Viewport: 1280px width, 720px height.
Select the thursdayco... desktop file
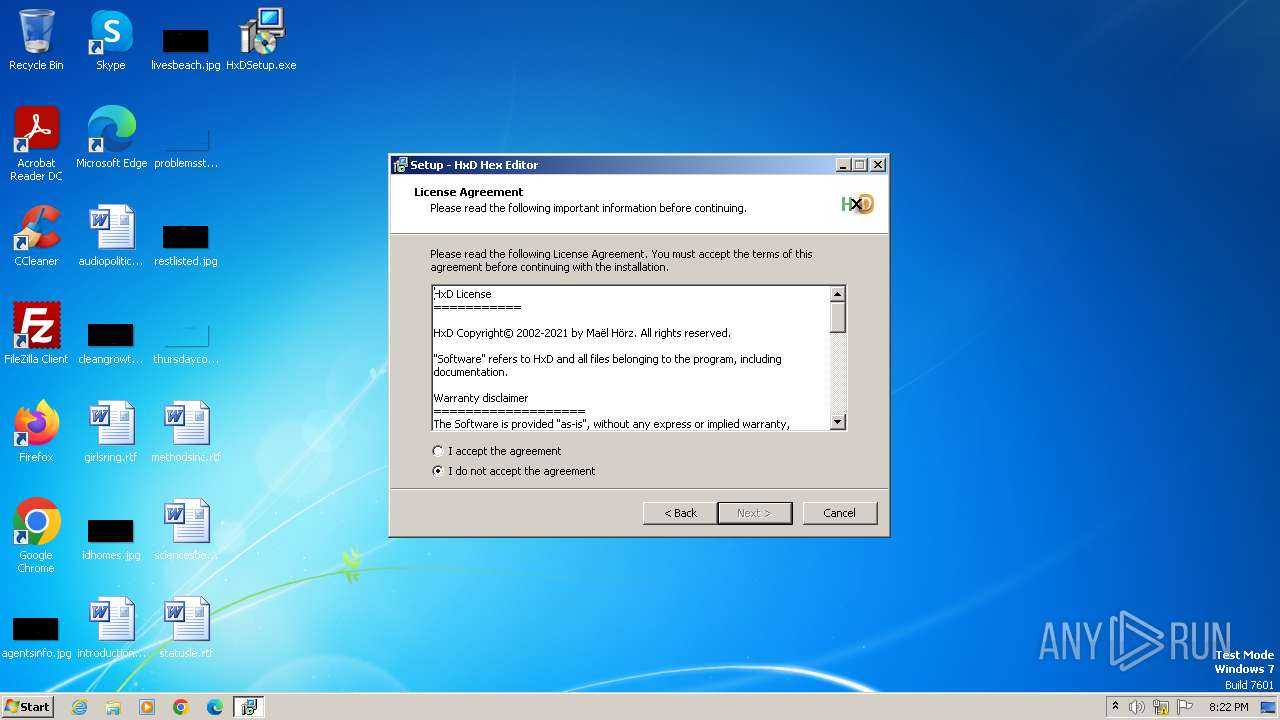click(186, 343)
